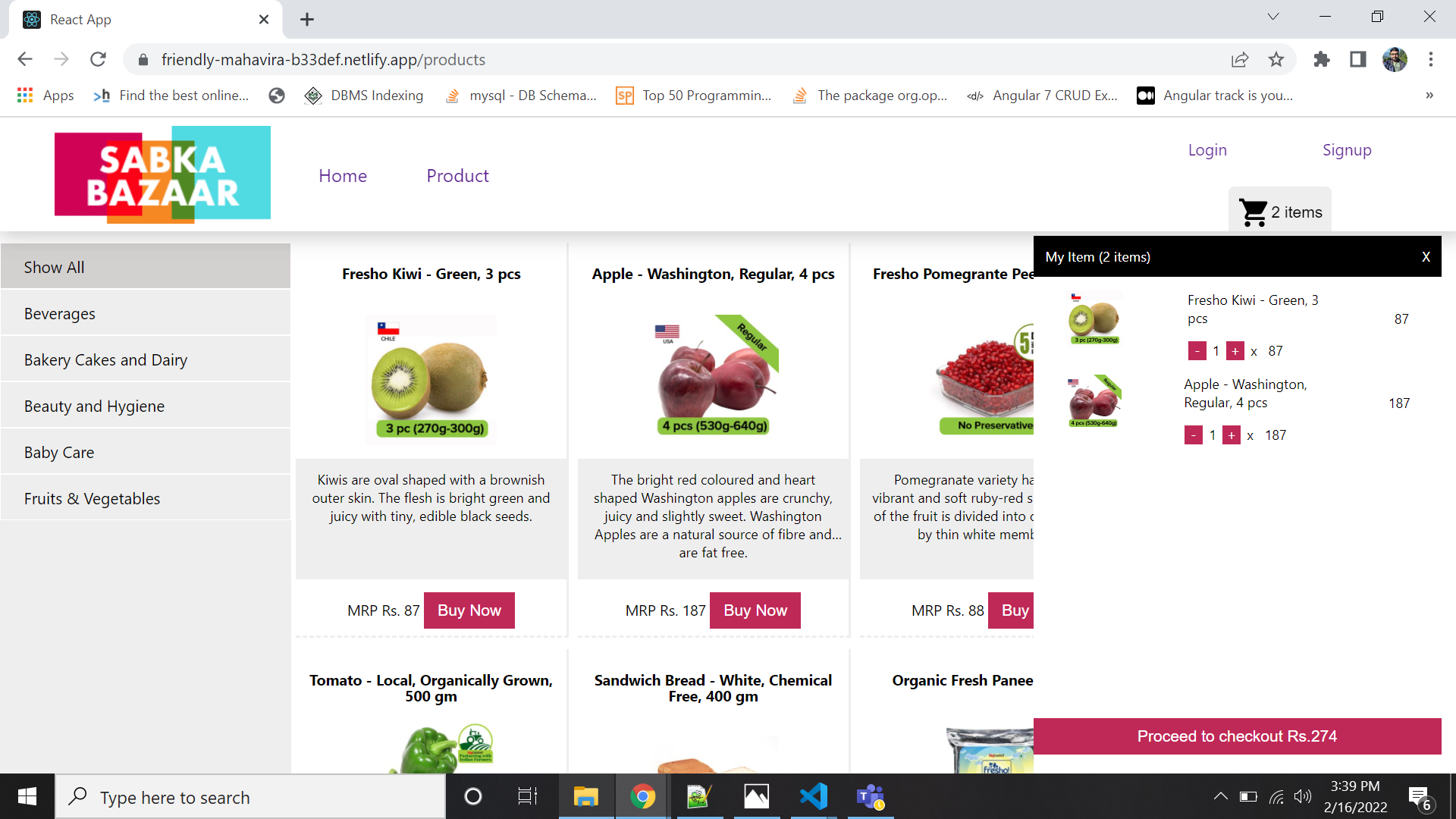Click Buy Now for Washington apples
The width and height of the screenshot is (1456, 819).
point(755,610)
